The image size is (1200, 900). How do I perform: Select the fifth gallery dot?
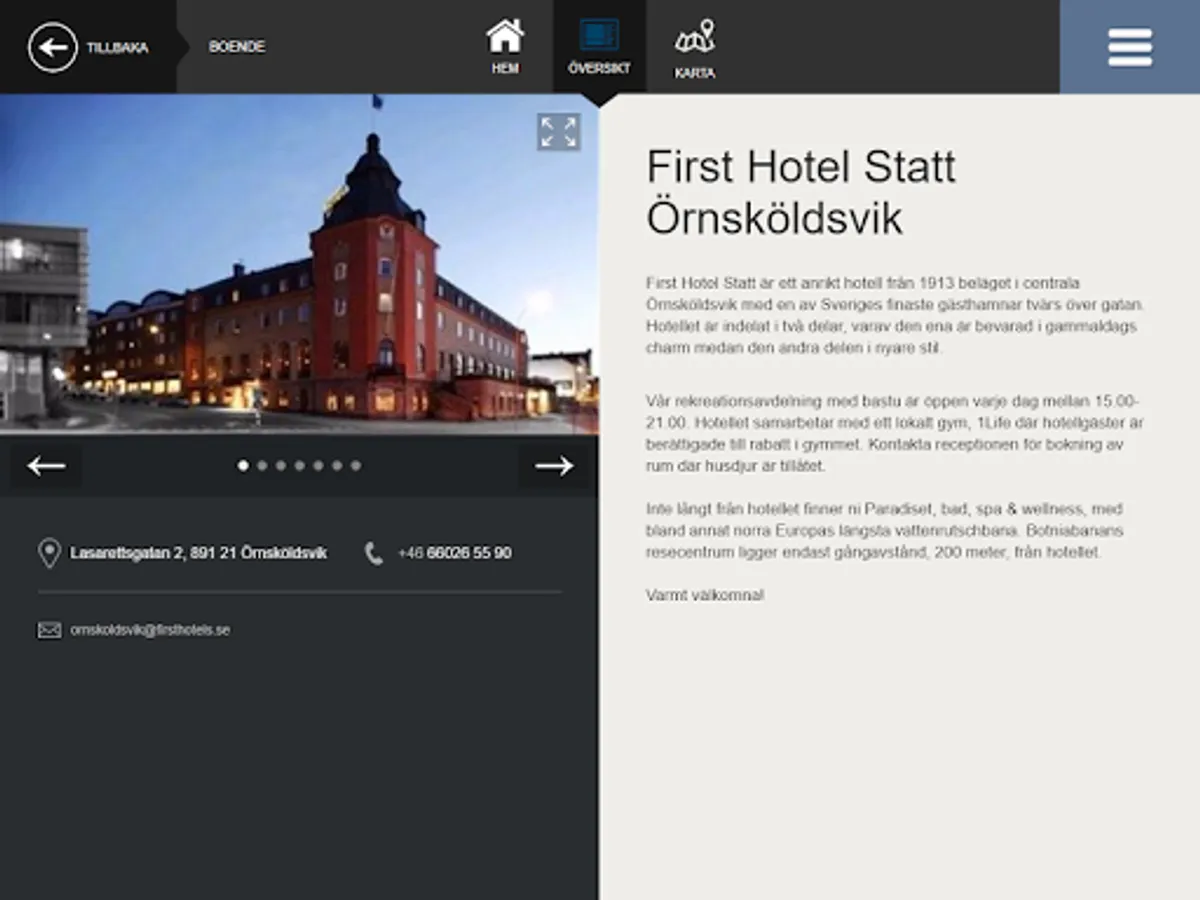tap(318, 465)
